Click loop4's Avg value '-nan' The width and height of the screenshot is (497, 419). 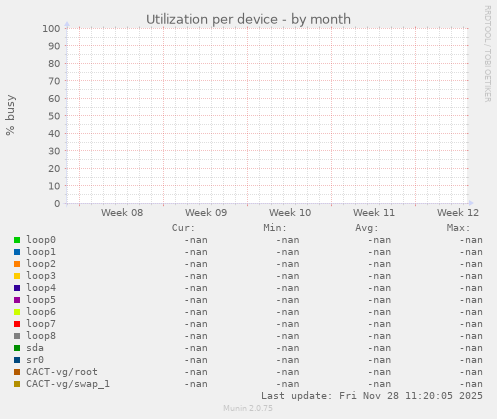pos(379,288)
